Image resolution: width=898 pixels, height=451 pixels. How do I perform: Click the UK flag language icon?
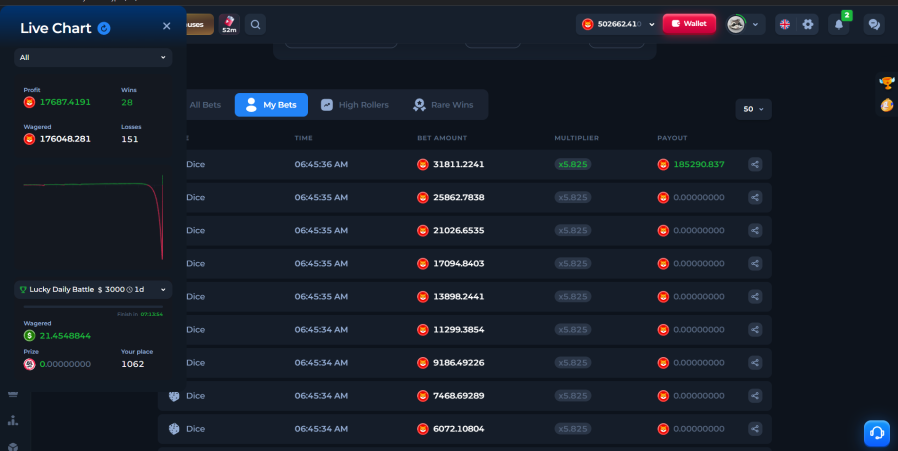(x=785, y=24)
